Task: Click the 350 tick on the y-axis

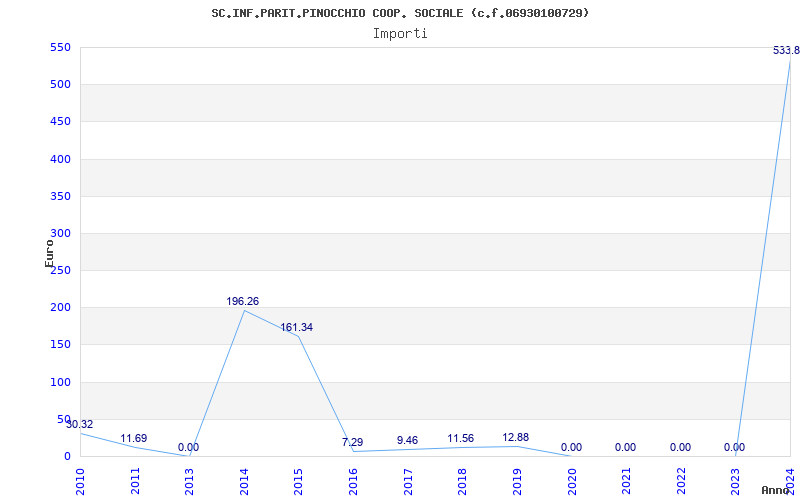Action: pyautogui.click(x=60, y=196)
